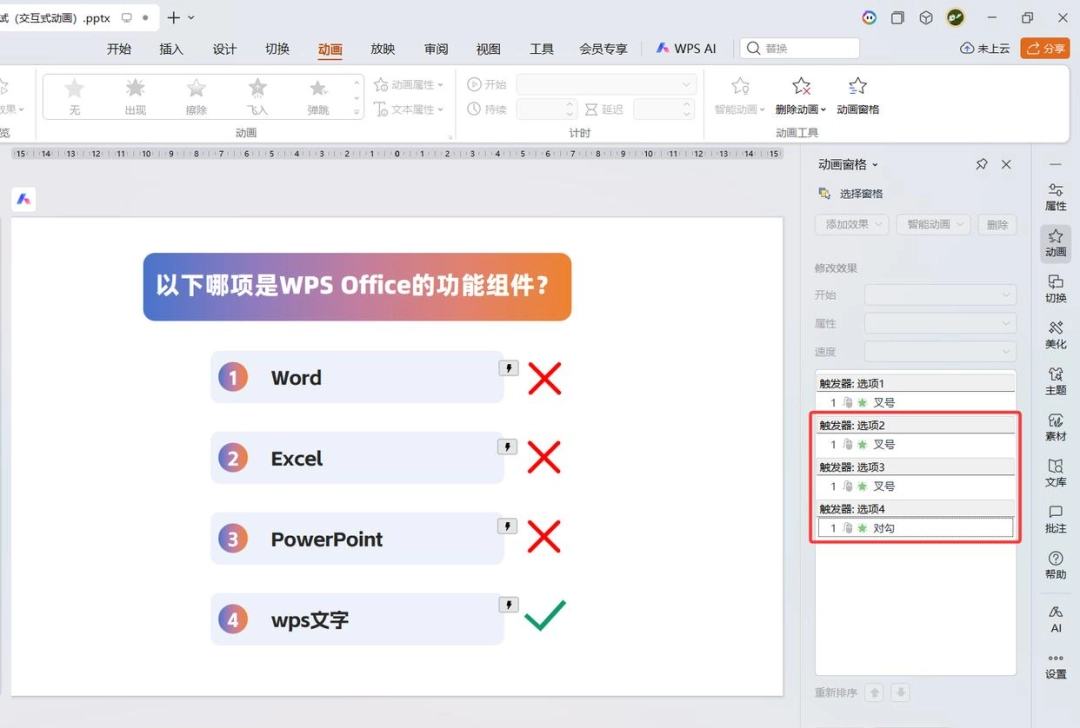Choose the 飞入 animation effect
Image resolution: width=1080 pixels, height=728 pixels.
[257, 96]
